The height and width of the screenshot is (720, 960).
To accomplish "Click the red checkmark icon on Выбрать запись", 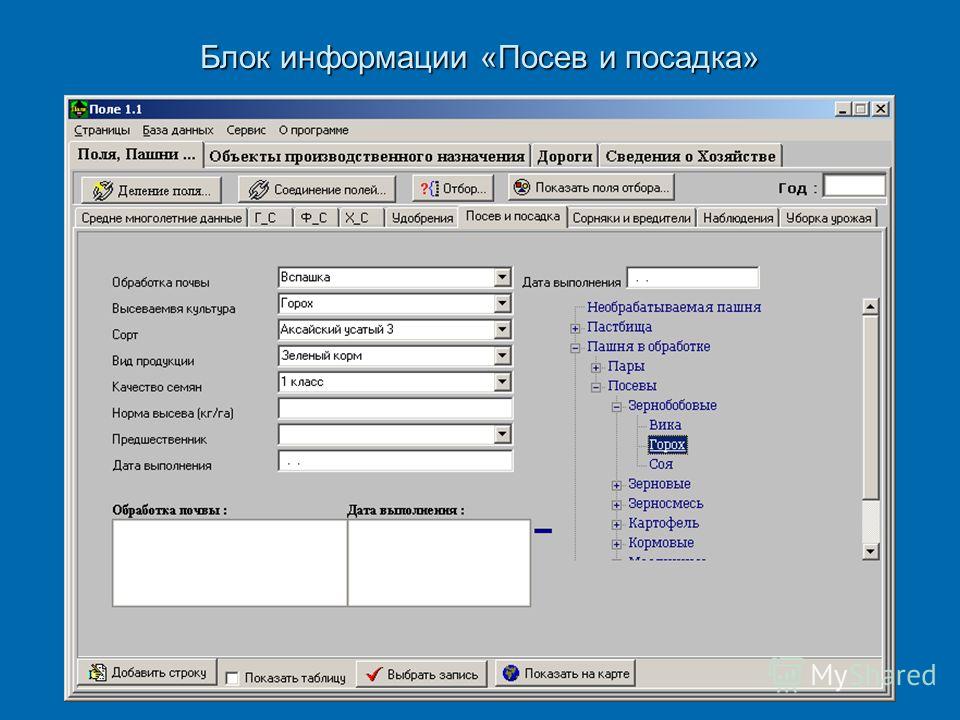I will 374,674.
